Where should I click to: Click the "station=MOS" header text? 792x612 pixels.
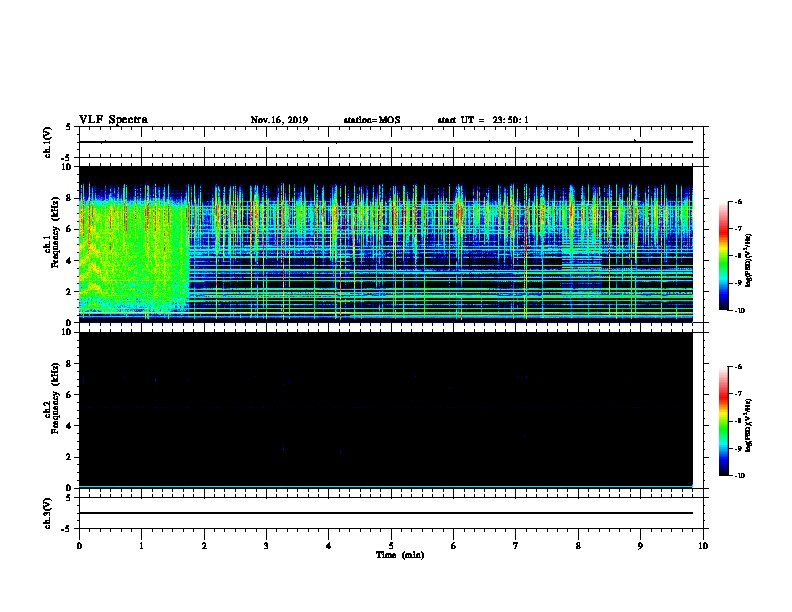pyautogui.click(x=372, y=120)
